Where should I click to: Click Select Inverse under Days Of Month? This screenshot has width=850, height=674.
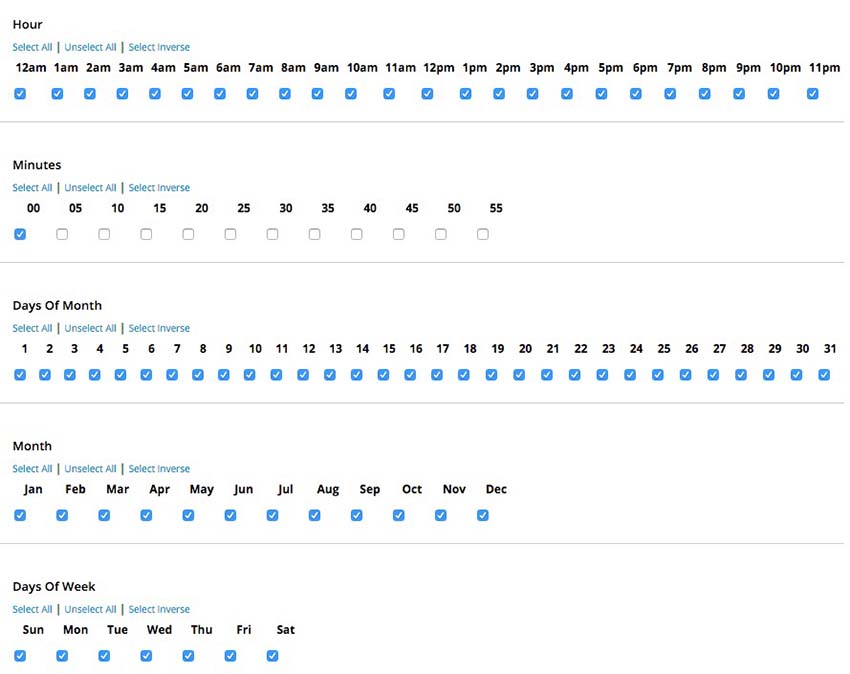(159, 328)
